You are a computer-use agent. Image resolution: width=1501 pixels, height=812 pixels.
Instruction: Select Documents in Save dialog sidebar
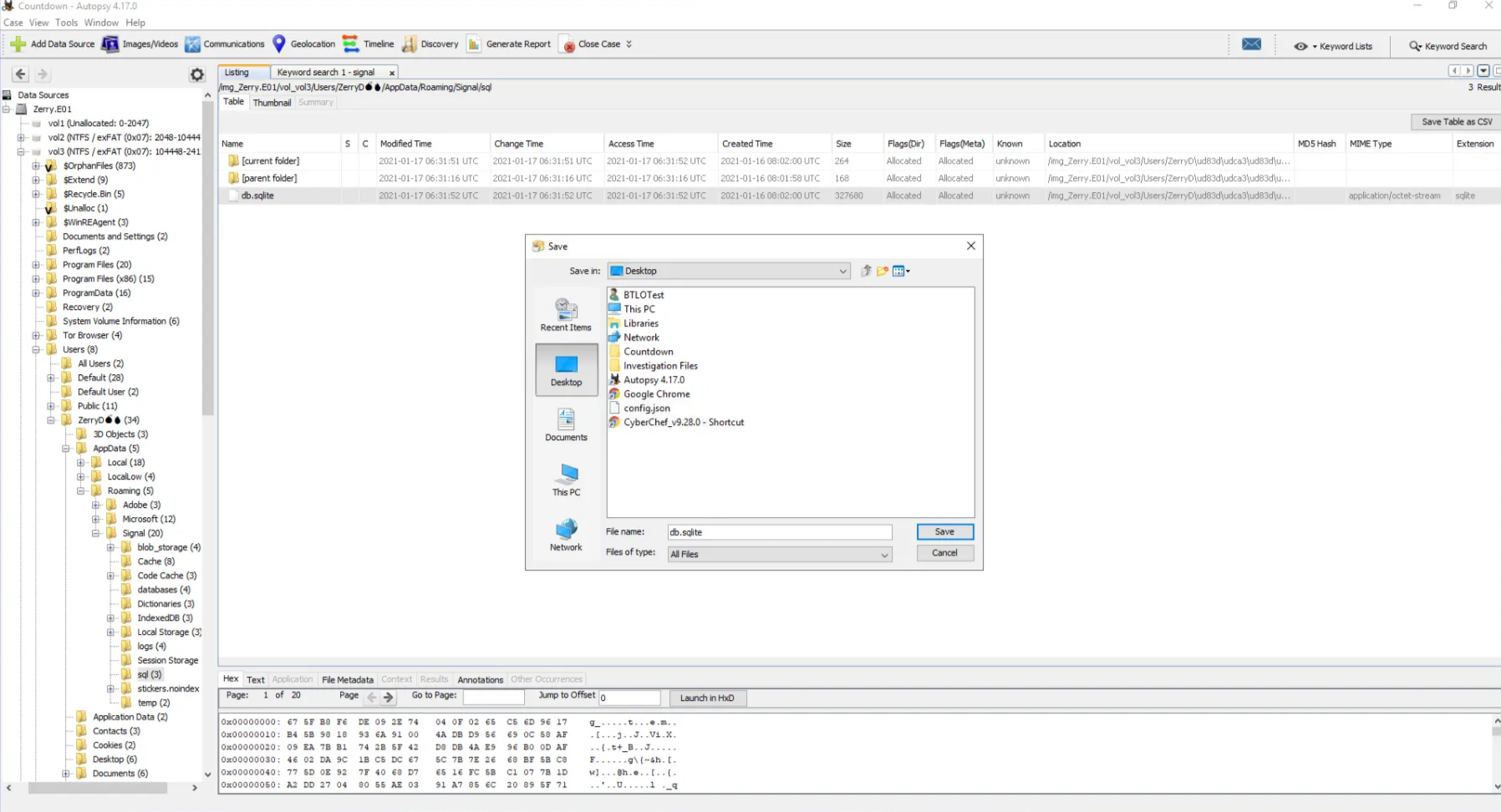[x=566, y=425]
